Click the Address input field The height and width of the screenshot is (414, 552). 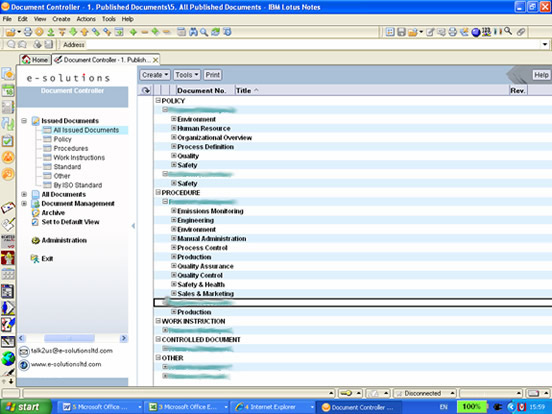pos(313,45)
